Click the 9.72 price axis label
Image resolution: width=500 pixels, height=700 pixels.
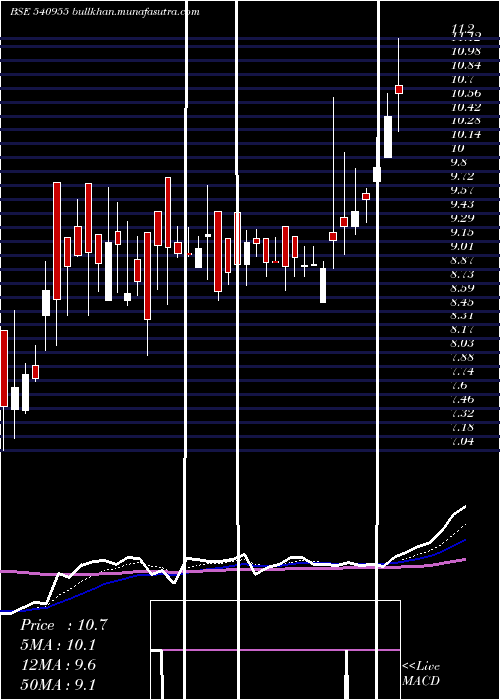coord(463,176)
